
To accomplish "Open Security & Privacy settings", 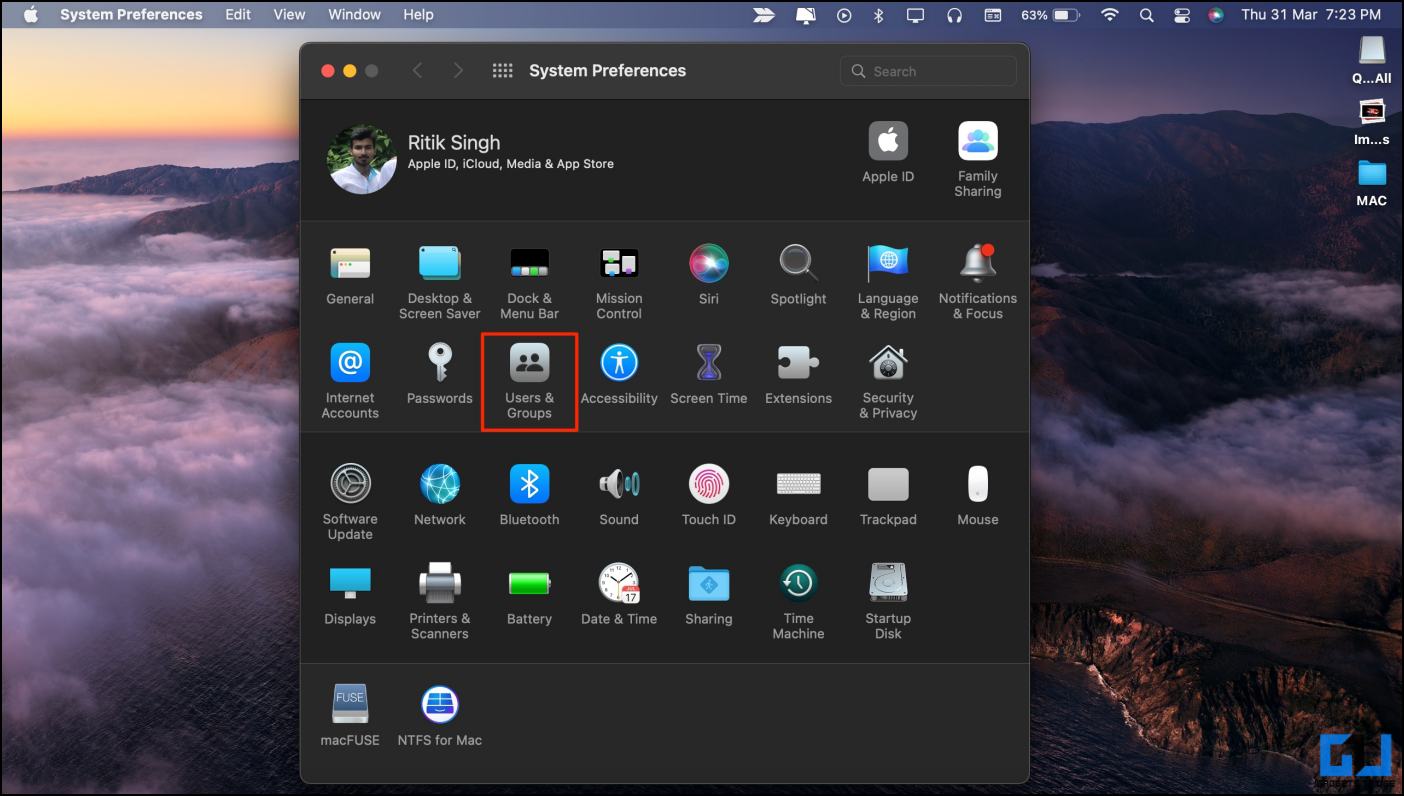I will [888, 382].
